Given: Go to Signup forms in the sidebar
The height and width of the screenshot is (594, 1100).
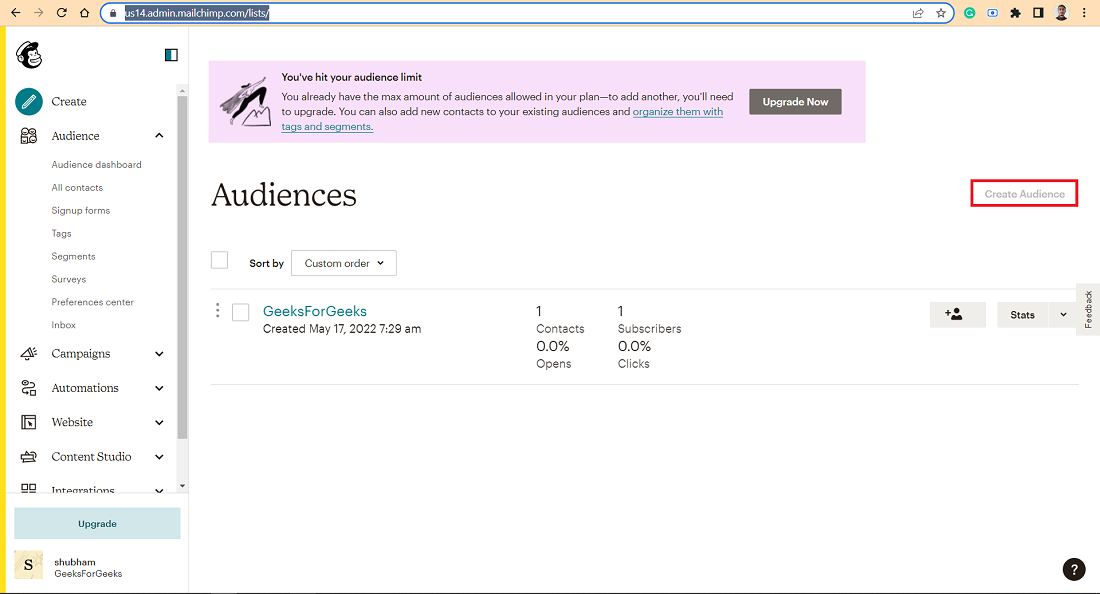Looking at the screenshot, I should 81,210.
